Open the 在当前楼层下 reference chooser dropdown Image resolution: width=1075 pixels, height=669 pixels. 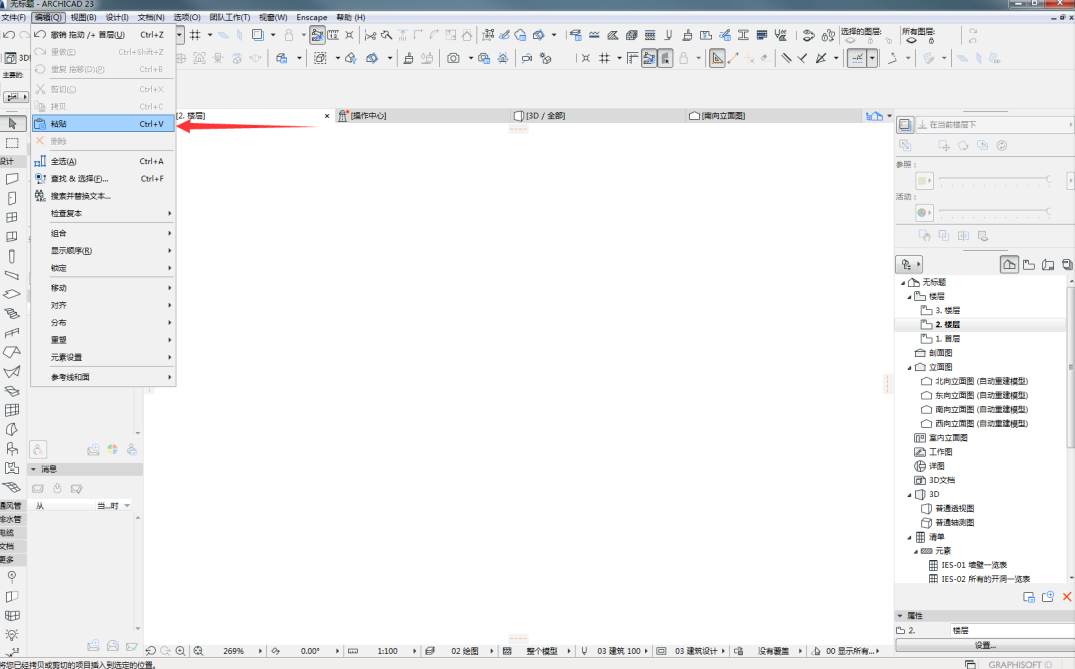tap(994, 124)
